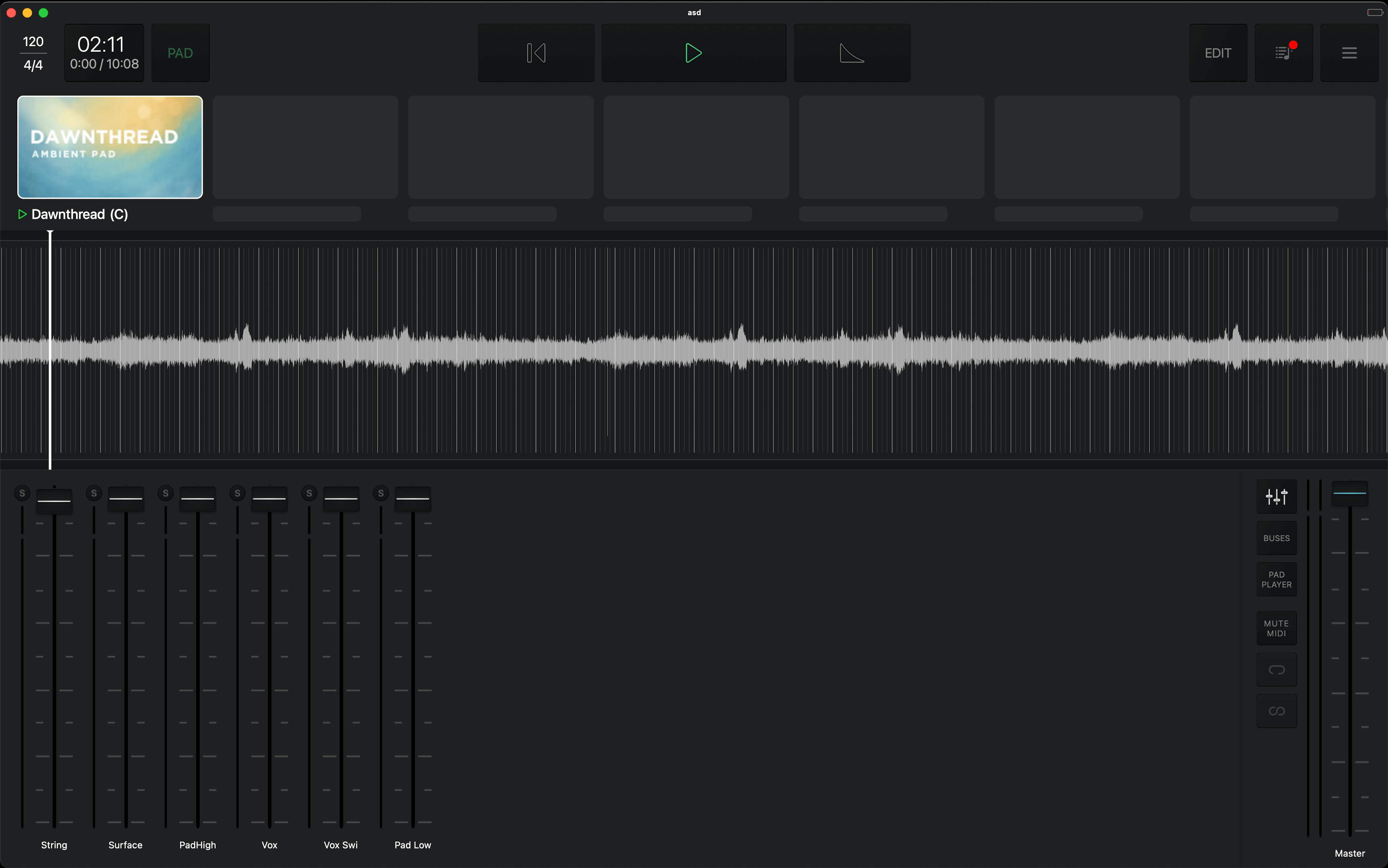Viewport: 1388px width, 868px height.
Task: Toggle the PAD mode button
Action: click(x=180, y=53)
